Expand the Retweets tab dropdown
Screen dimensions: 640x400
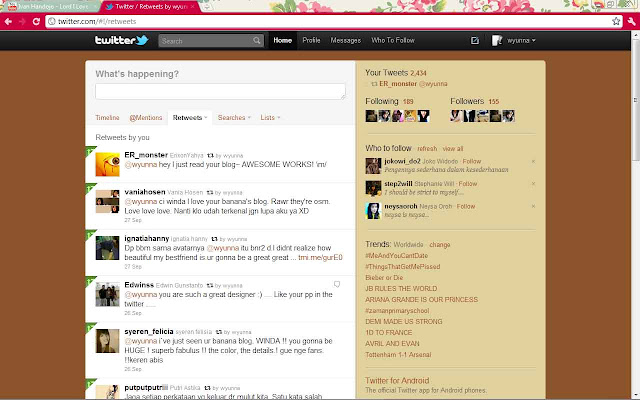point(206,118)
